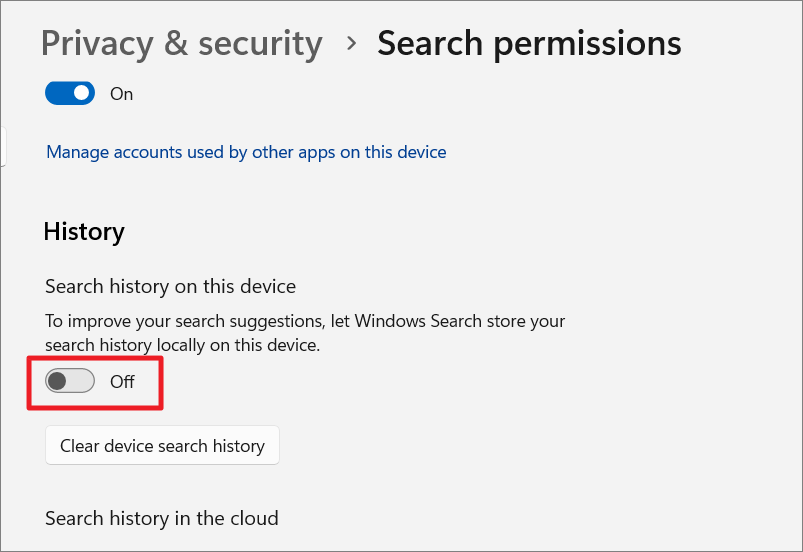This screenshot has width=803, height=552.
Task: Go back via Privacy & security breadcrumb
Action: pyautogui.click(x=181, y=44)
